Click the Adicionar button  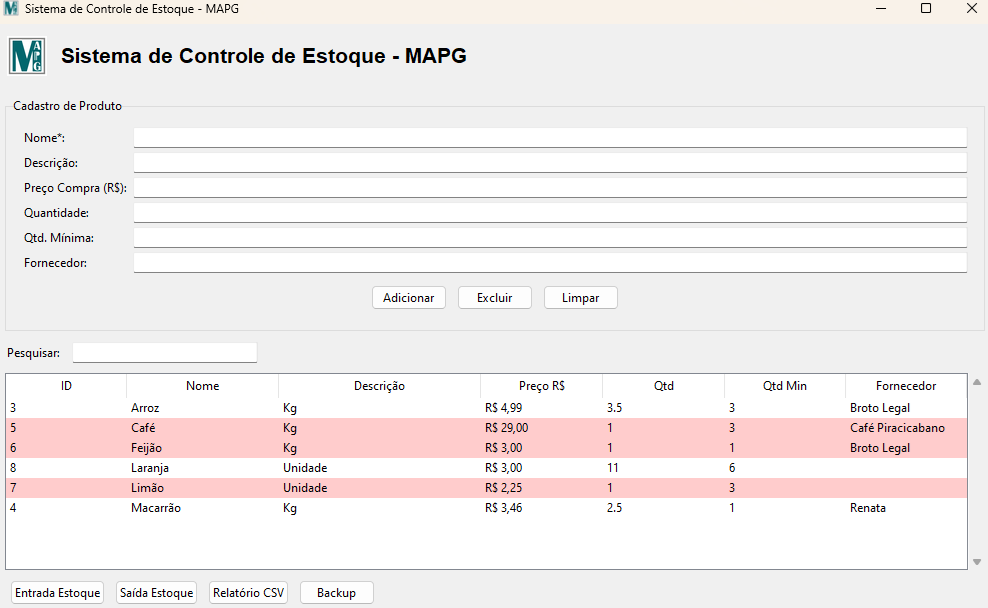tap(408, 298)
